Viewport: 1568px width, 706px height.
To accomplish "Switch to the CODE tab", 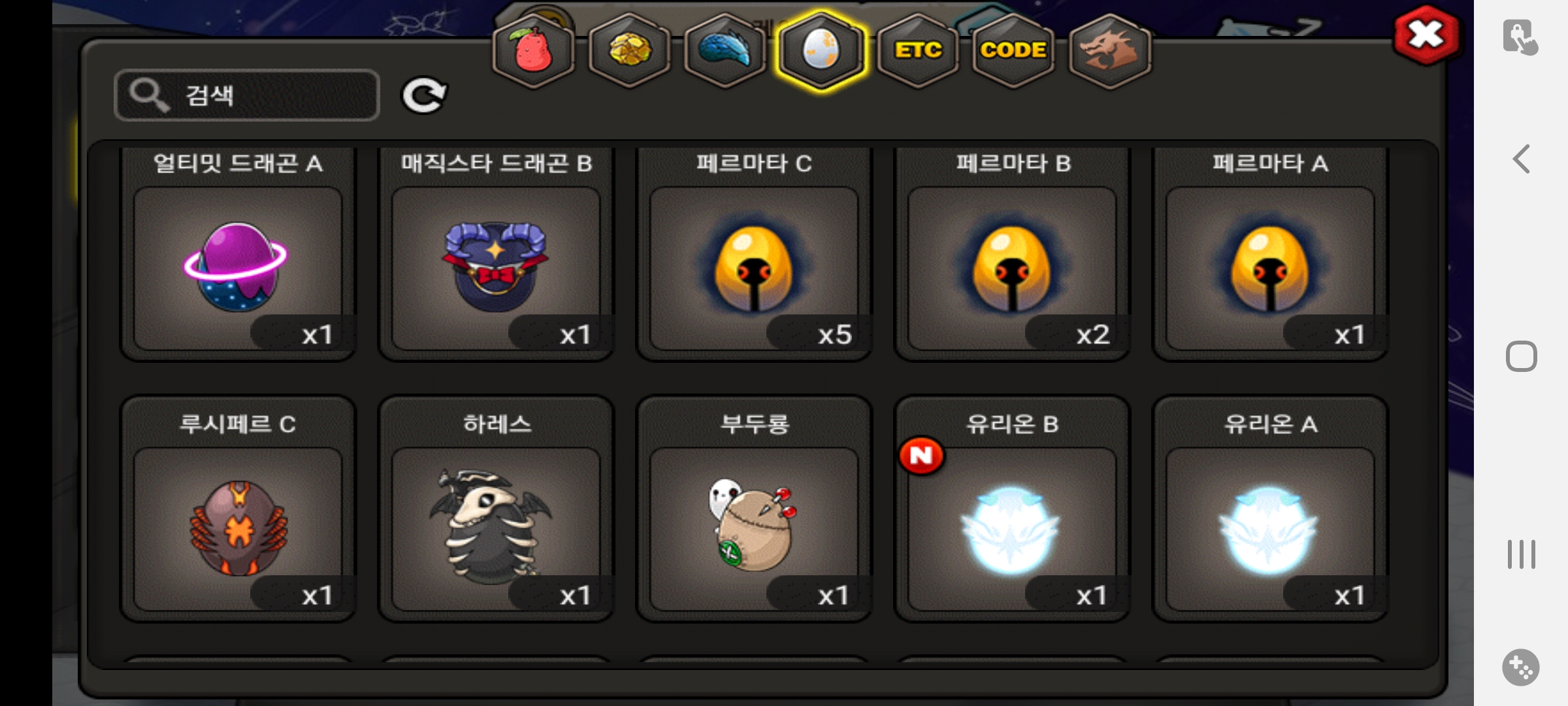I will click(1013, 51).
